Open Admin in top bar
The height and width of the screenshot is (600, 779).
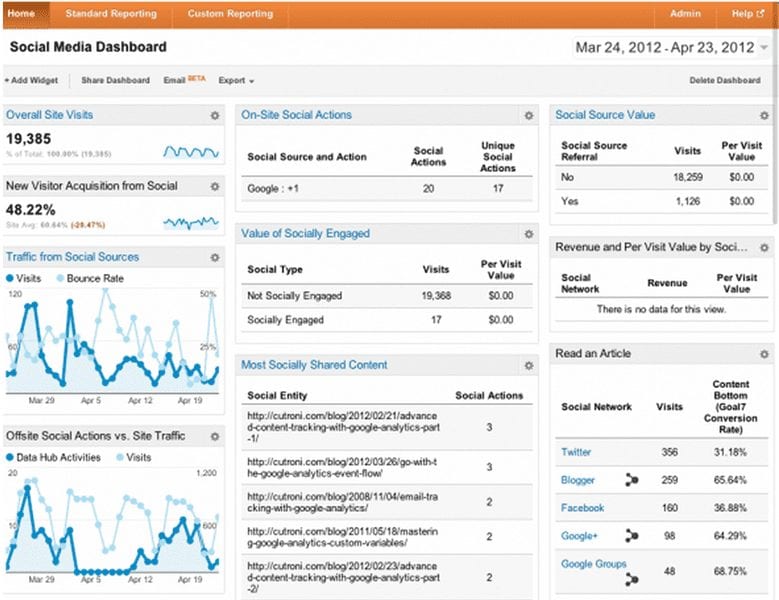tap(685, 14)
